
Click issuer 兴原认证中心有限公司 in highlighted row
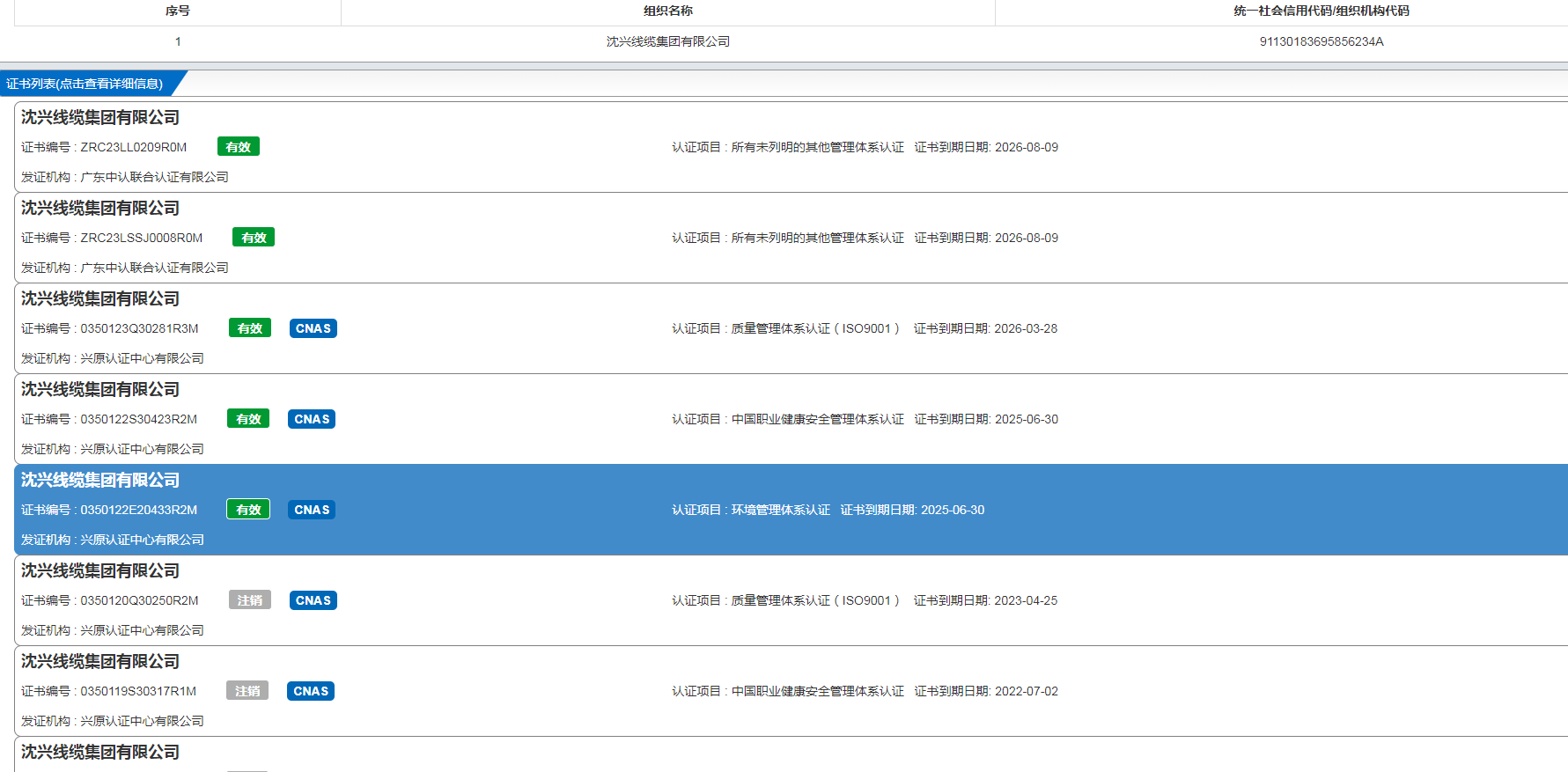pos(142,540)
